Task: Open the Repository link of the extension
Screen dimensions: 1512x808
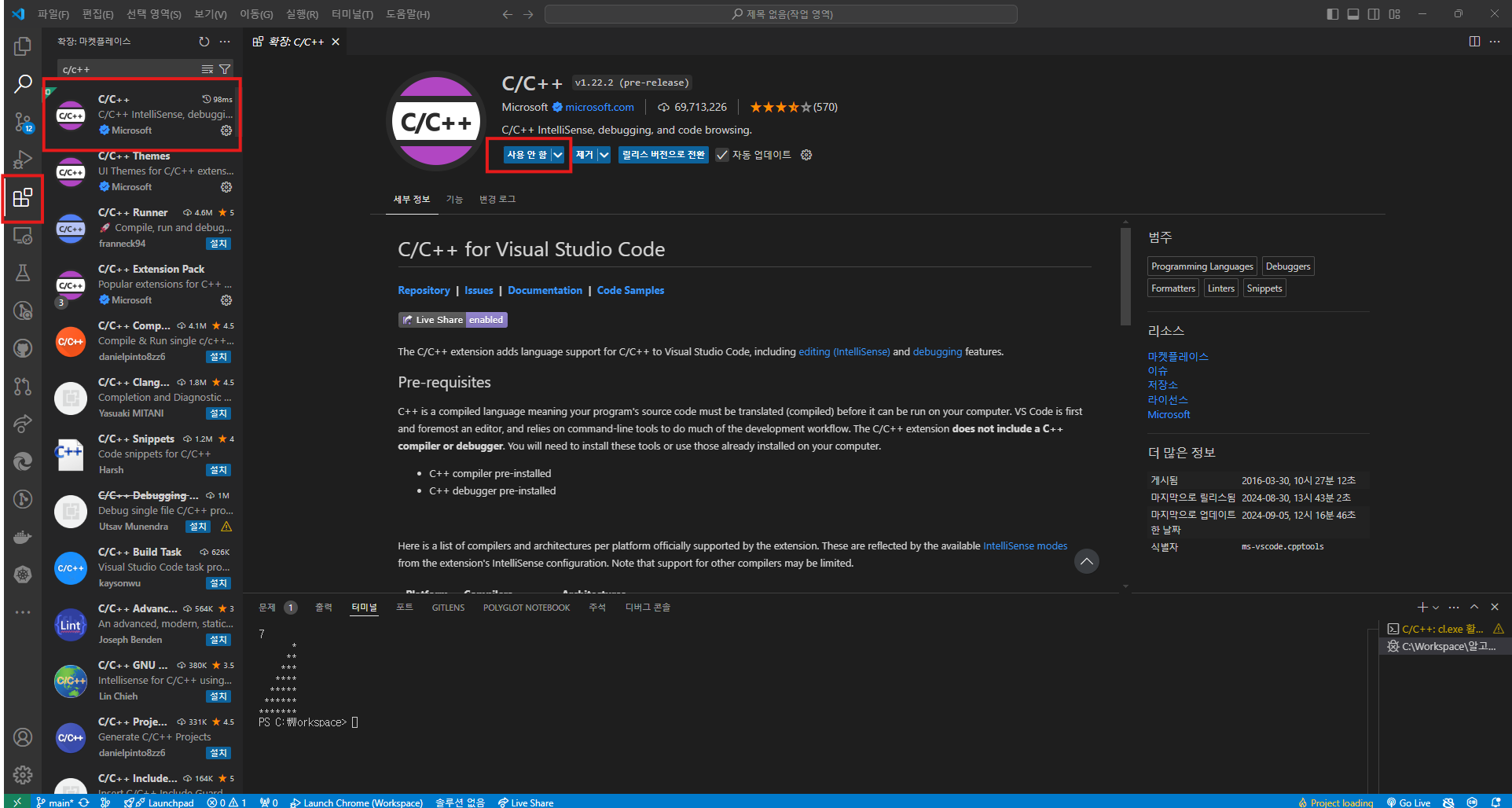Action: 424,290
